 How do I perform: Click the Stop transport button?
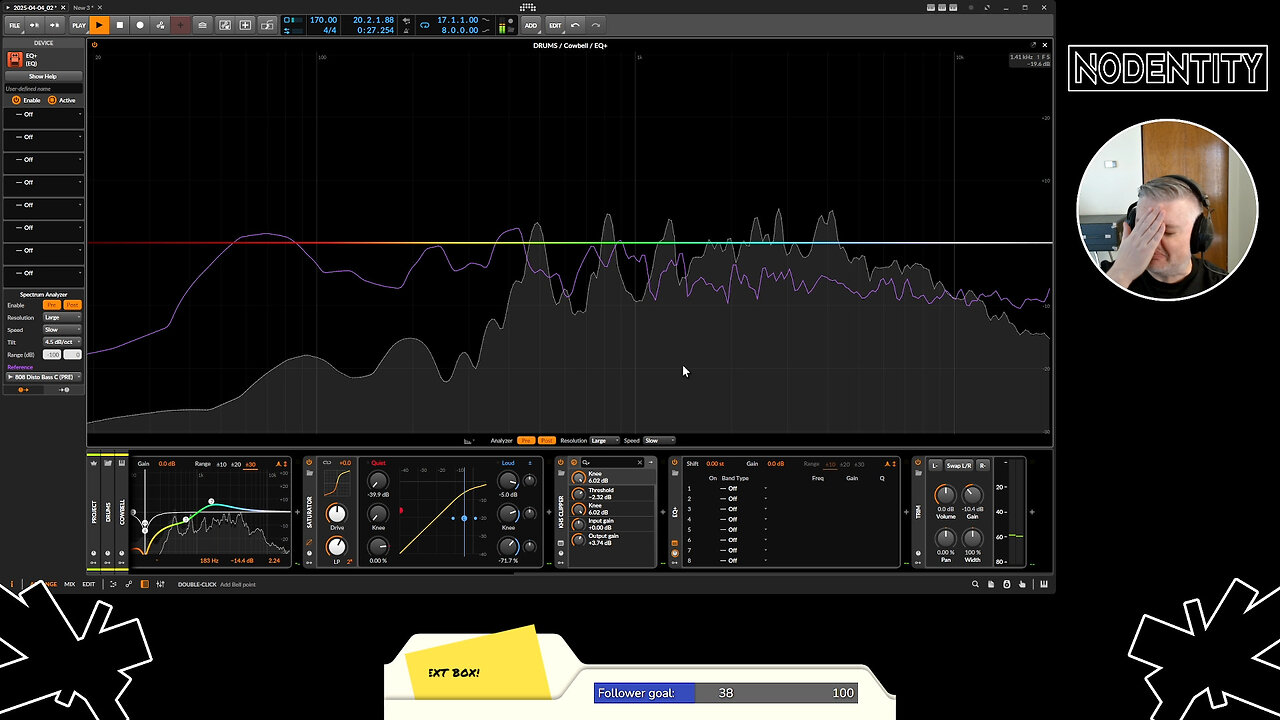pyautogui.click(x=120, y=25)
